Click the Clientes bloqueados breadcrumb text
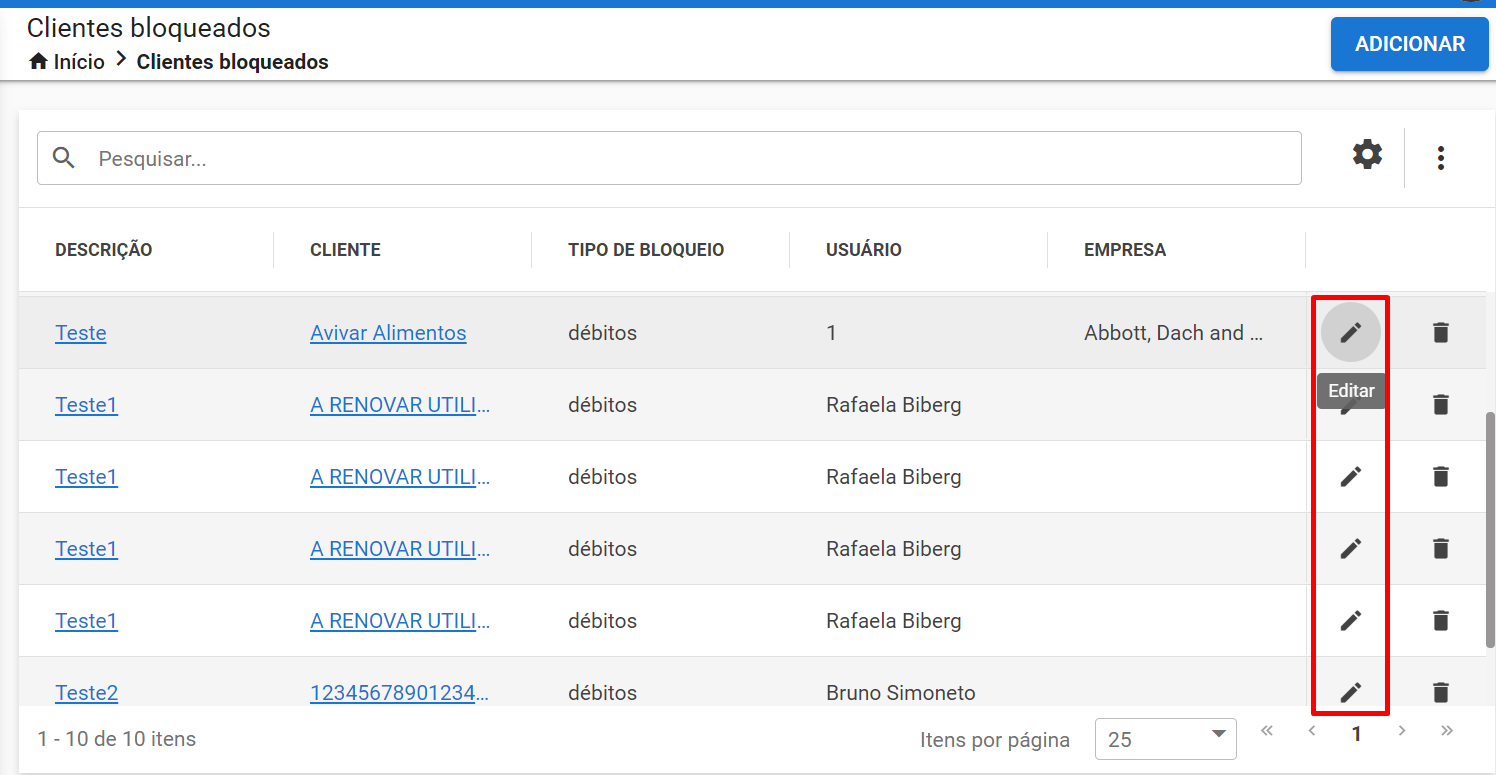 [x=233, y=62]
